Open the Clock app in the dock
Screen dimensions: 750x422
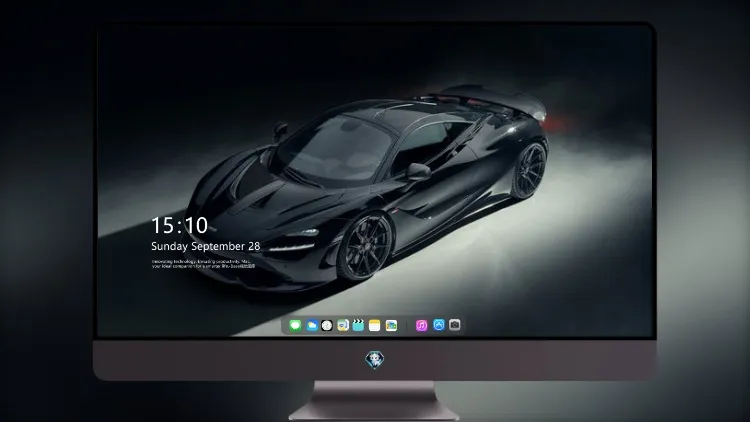pyautogui.click(x=327, y=325)
